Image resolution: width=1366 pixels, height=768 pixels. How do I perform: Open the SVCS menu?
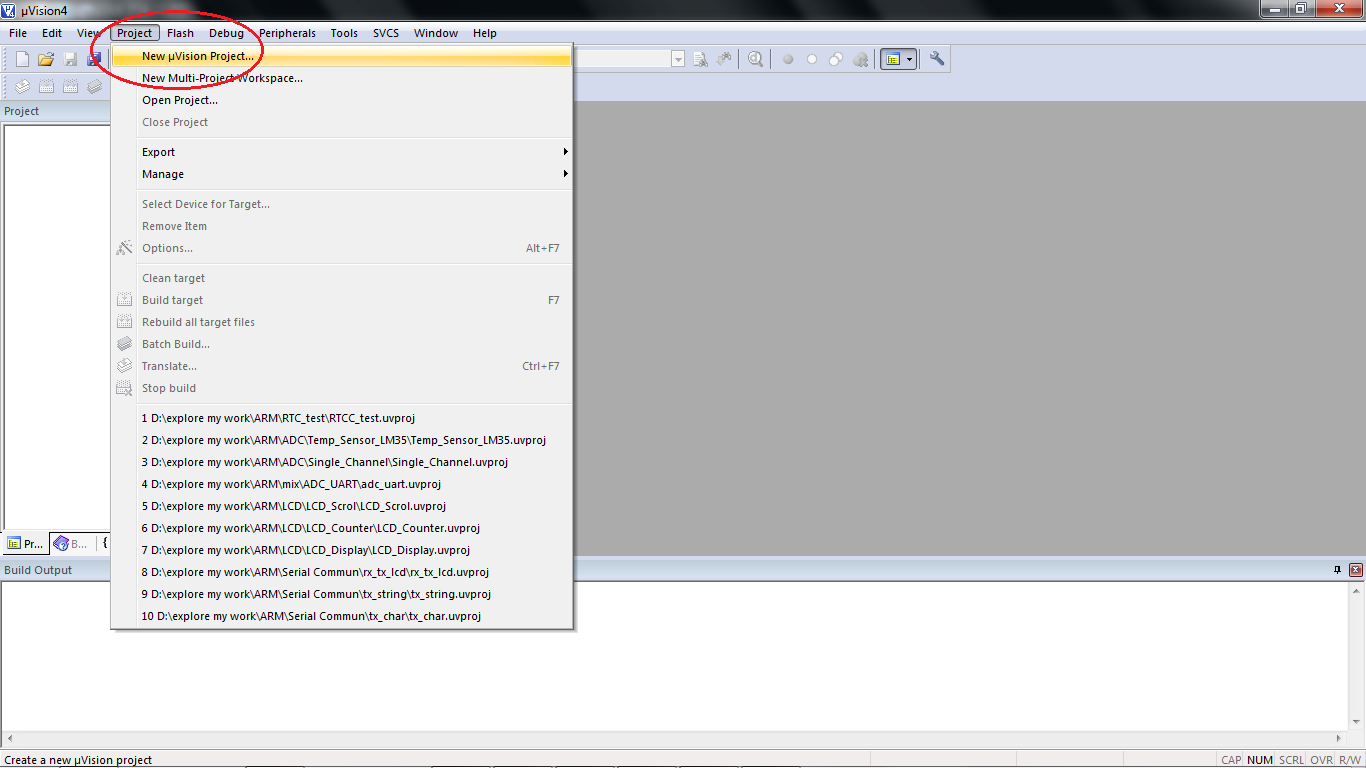[386, 33]
